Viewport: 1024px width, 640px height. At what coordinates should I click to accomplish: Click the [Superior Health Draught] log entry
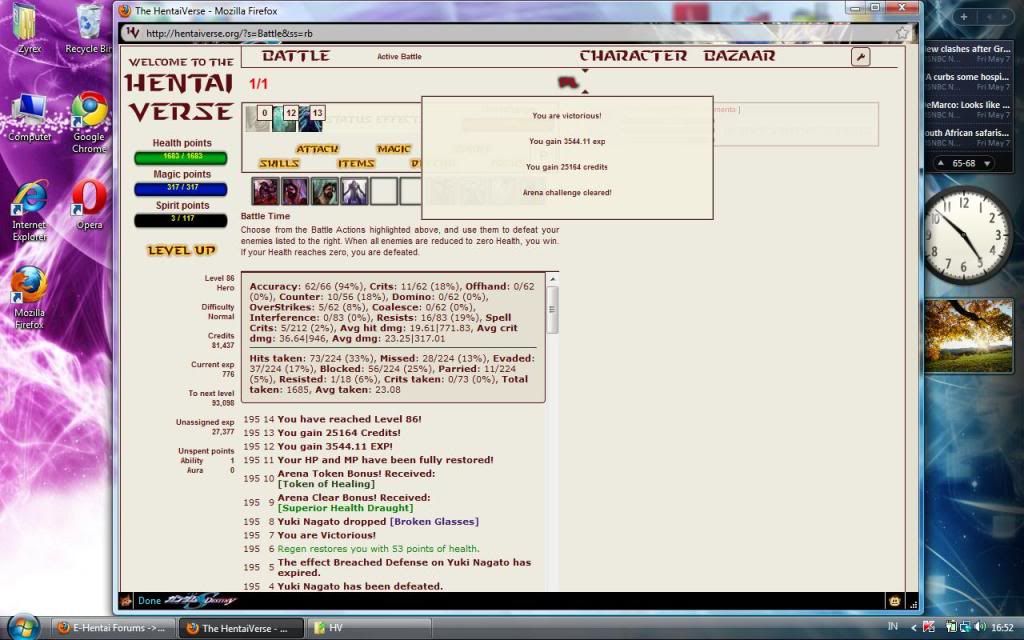(x=345, y=508)
